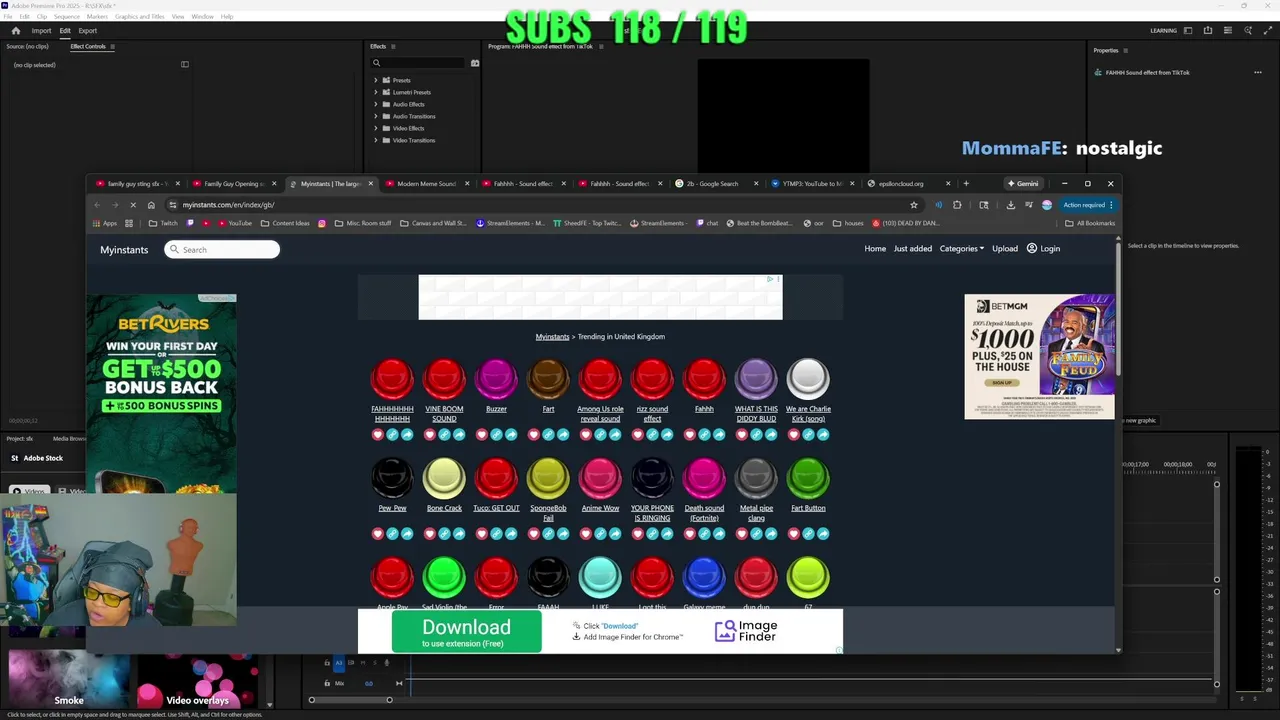Click Myinstants search box
This screenshot has width=1280, height=720.
[x=222, y=250]
